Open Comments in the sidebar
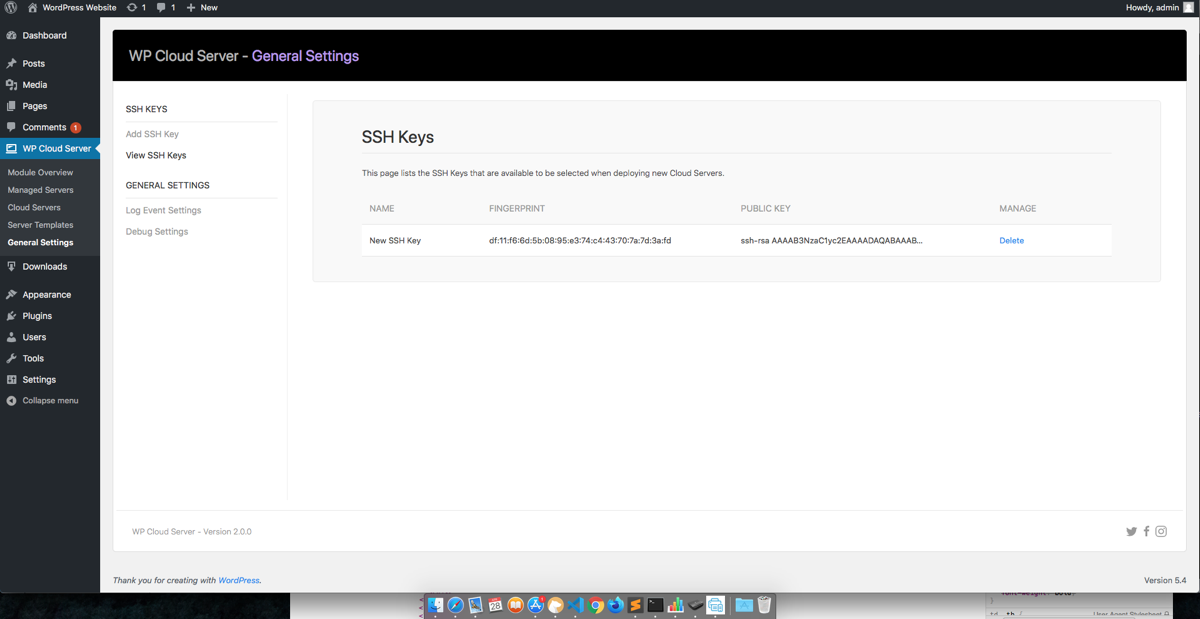This screenshot has width=1200, height=619. coord(44,127)
